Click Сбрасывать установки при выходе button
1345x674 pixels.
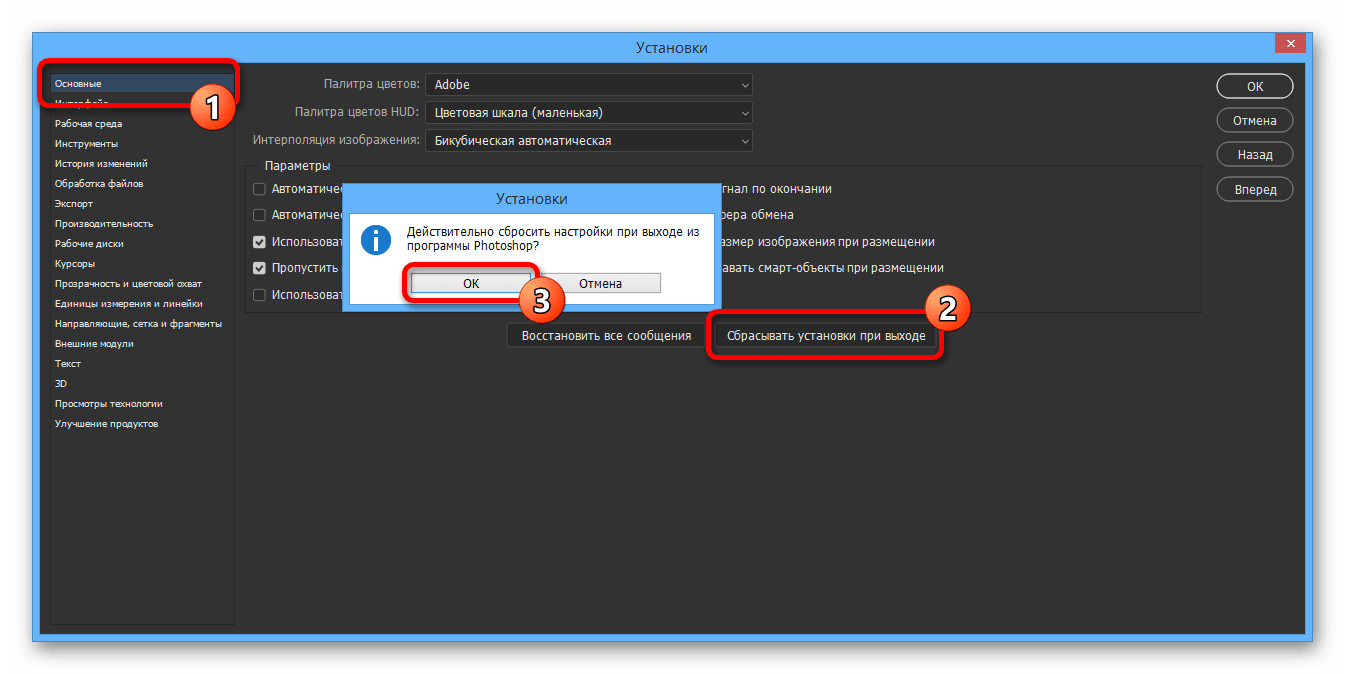(x=826, y=336)
